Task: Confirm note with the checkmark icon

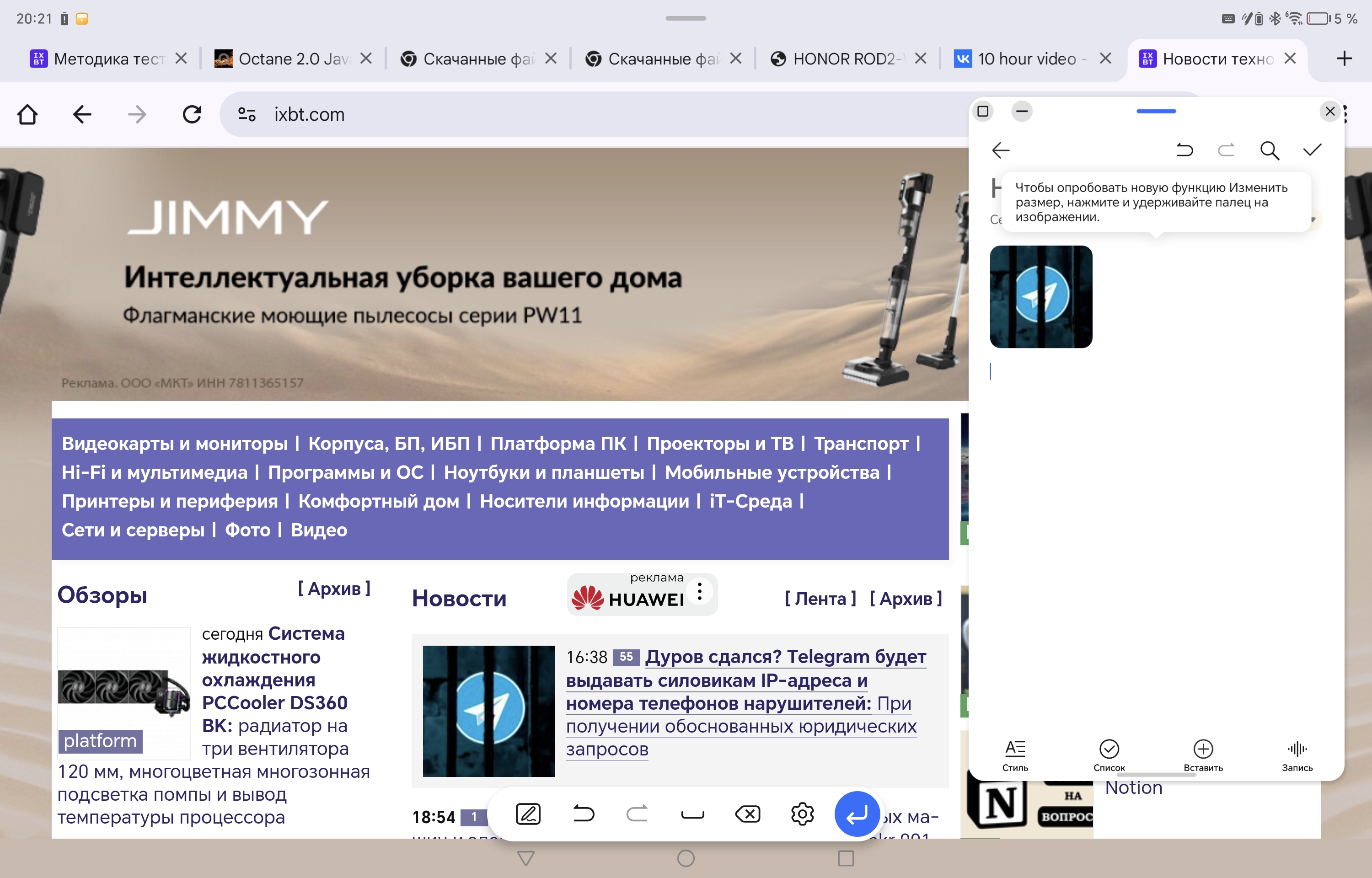Action: (1312, 150)
